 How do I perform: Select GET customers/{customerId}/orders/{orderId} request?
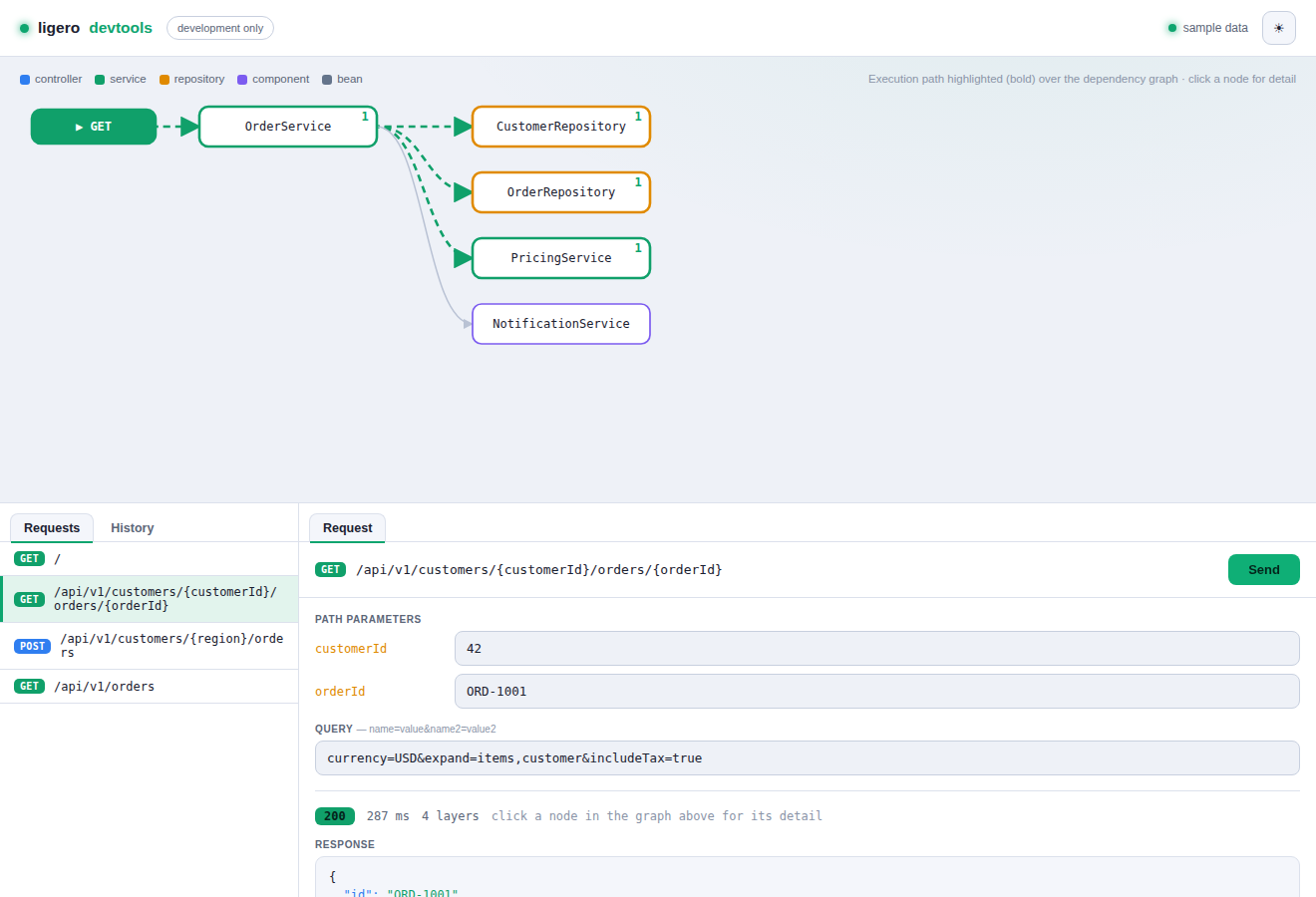click(x=150, y=599)
